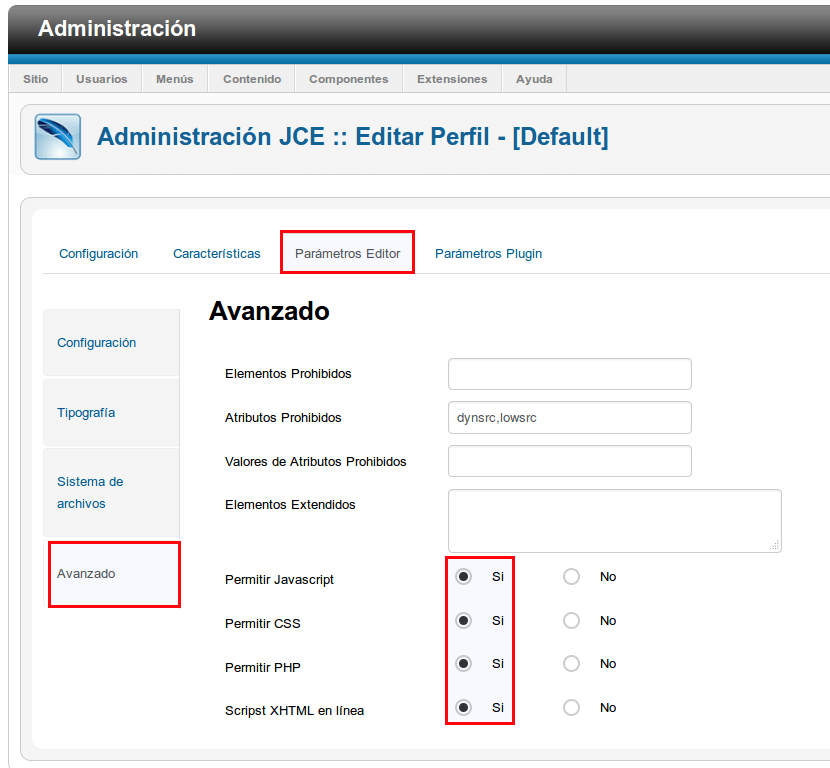Open the Usuarios menu
Screen dimensions: 830x768
pyautogui.click(x=102, y=79)
